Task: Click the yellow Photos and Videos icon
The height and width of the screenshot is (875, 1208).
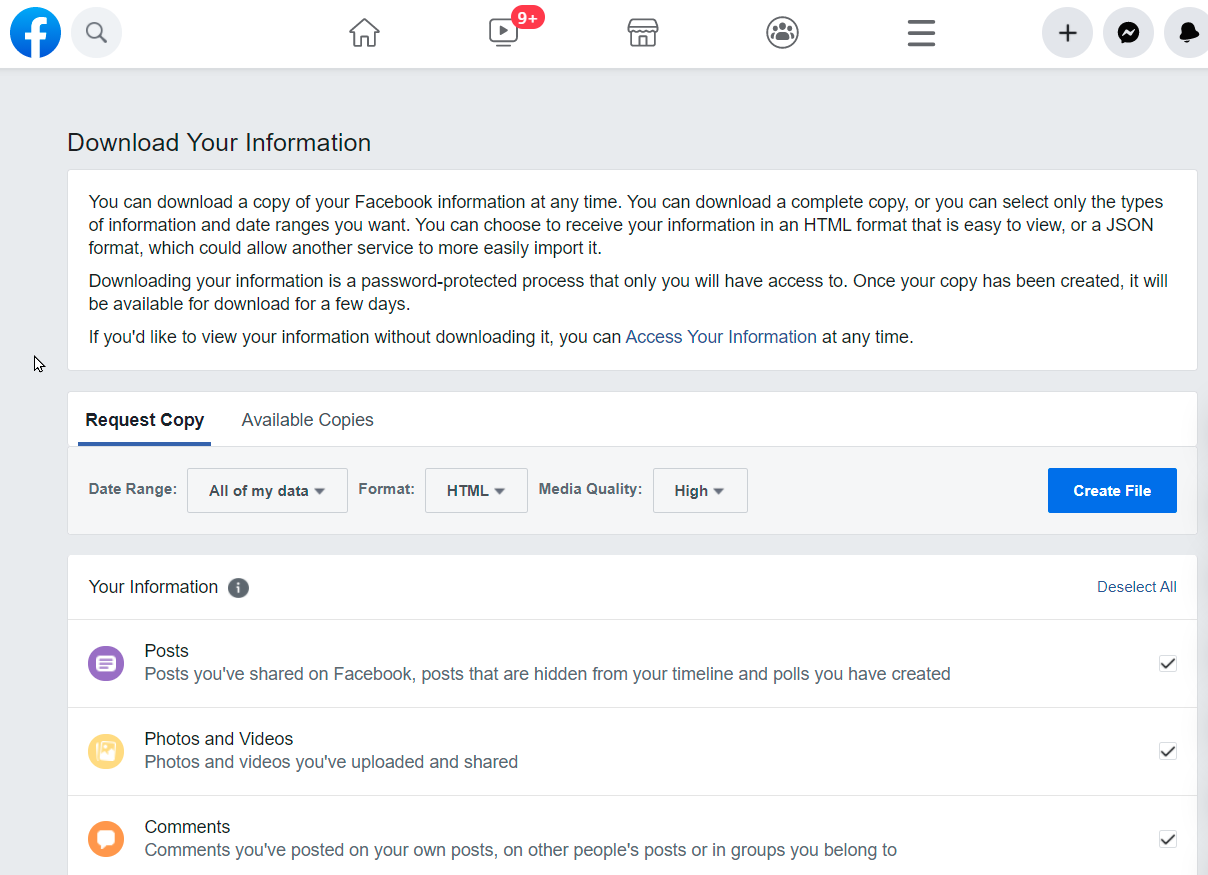Action: point(106,751)
